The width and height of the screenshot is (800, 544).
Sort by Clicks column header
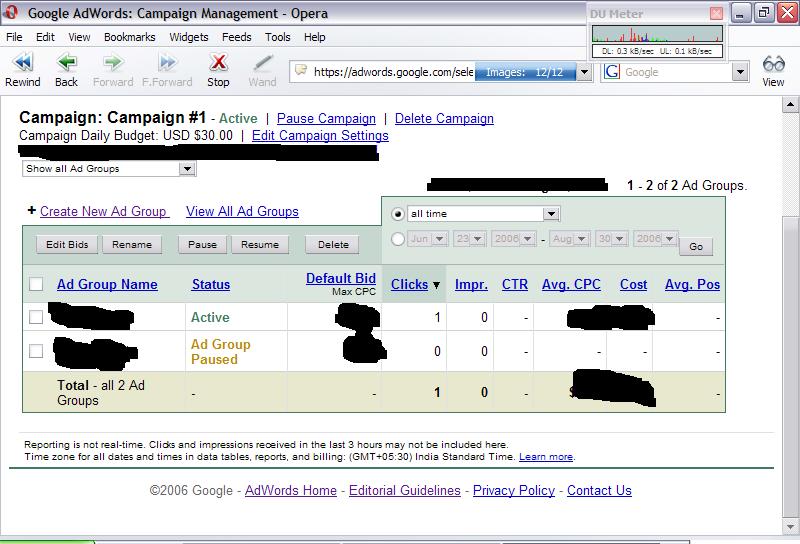click(409, 284)
